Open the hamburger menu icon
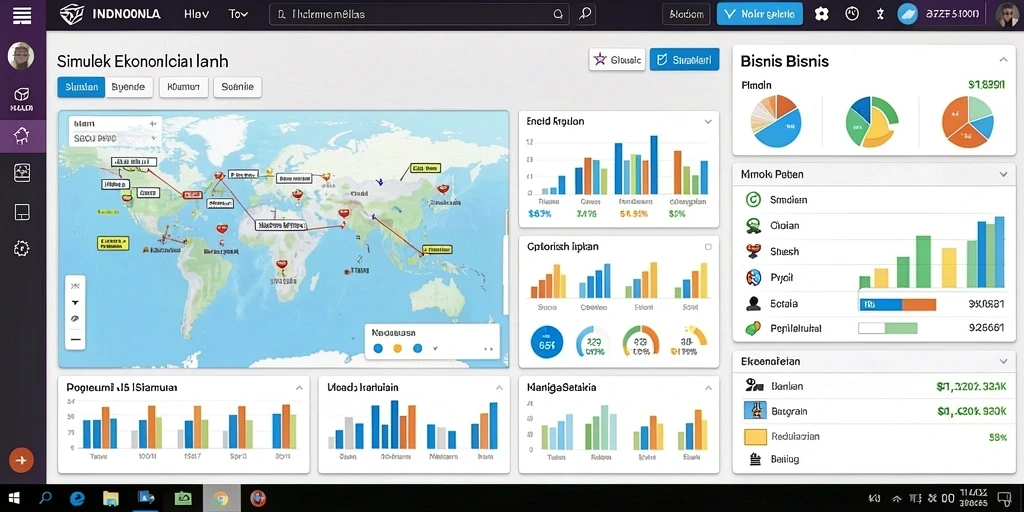This screenshot has width=1024, height=512. 22,14
